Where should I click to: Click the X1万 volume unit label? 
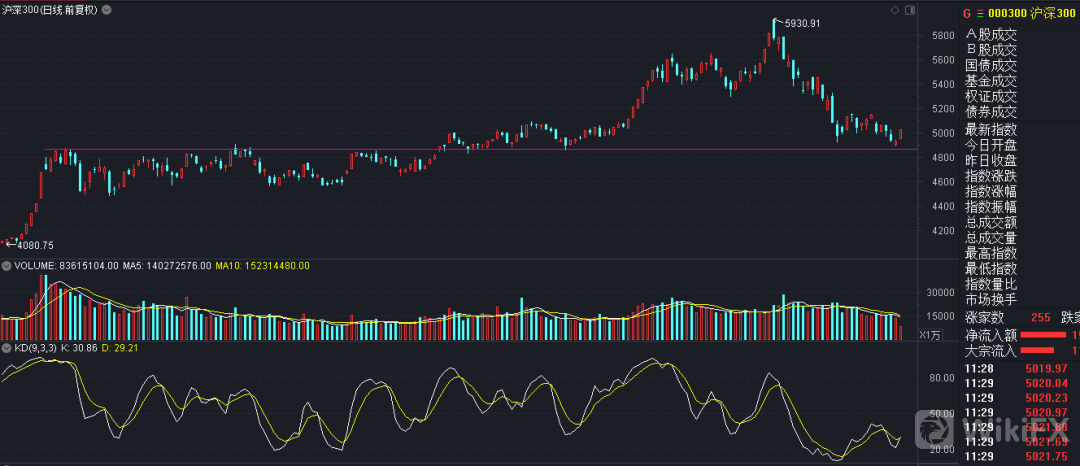tap(930, 334)
